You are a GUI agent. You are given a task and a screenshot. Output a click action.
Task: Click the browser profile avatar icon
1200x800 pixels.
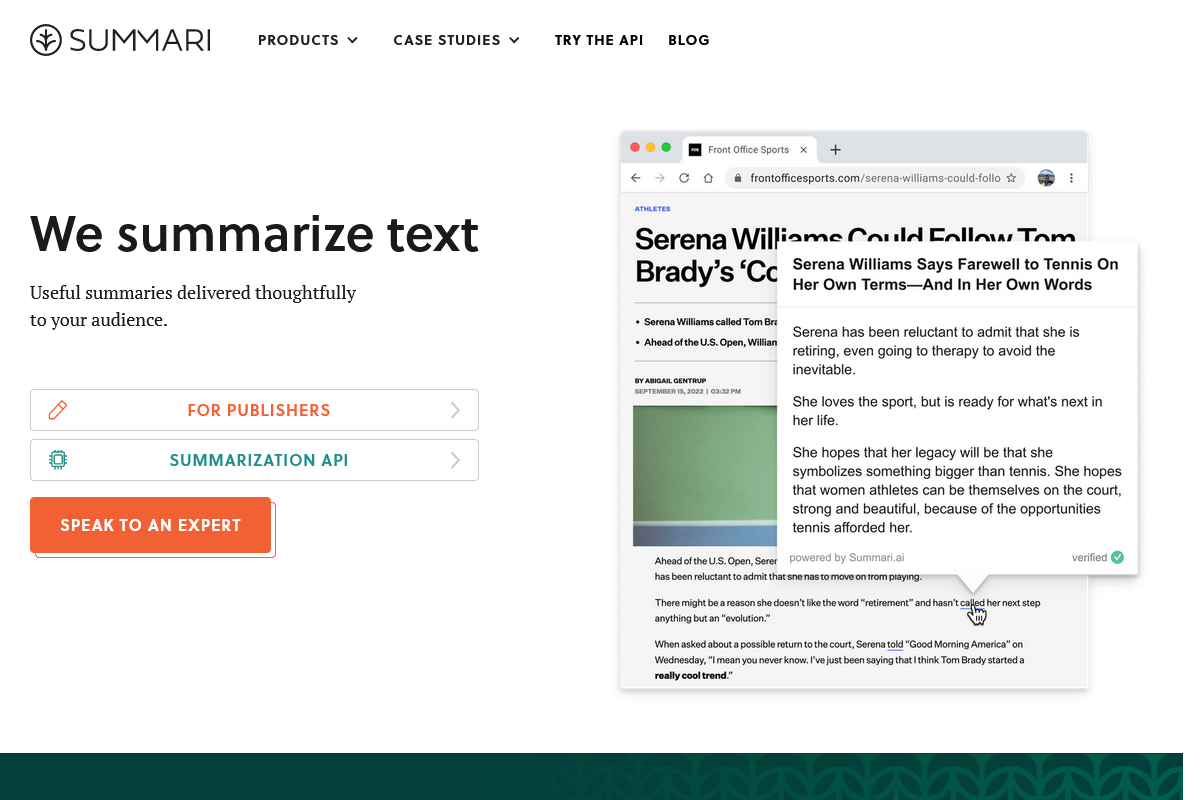pos(1046,177)
